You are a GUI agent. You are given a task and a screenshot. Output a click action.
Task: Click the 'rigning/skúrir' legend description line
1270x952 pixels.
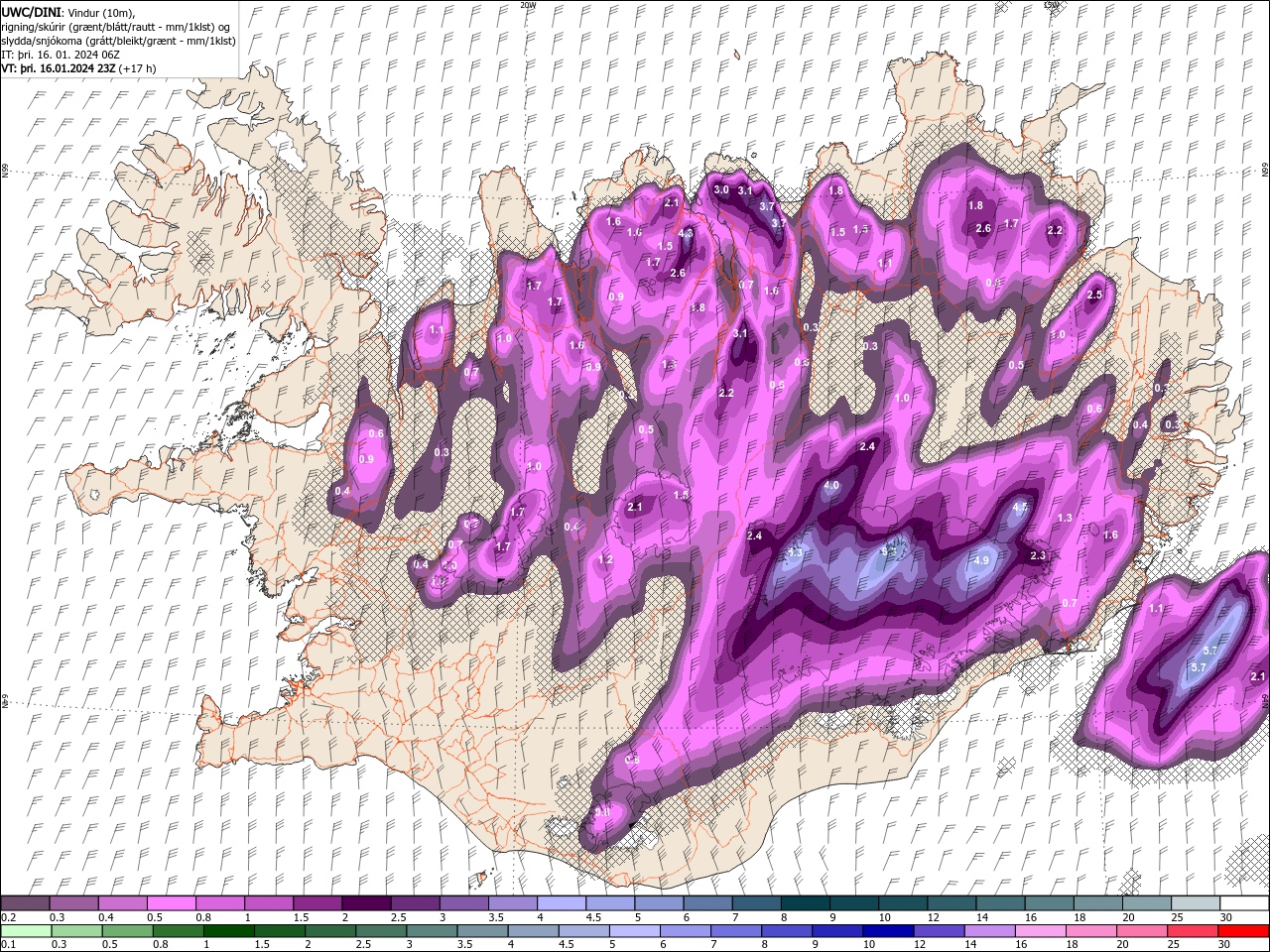115,27
